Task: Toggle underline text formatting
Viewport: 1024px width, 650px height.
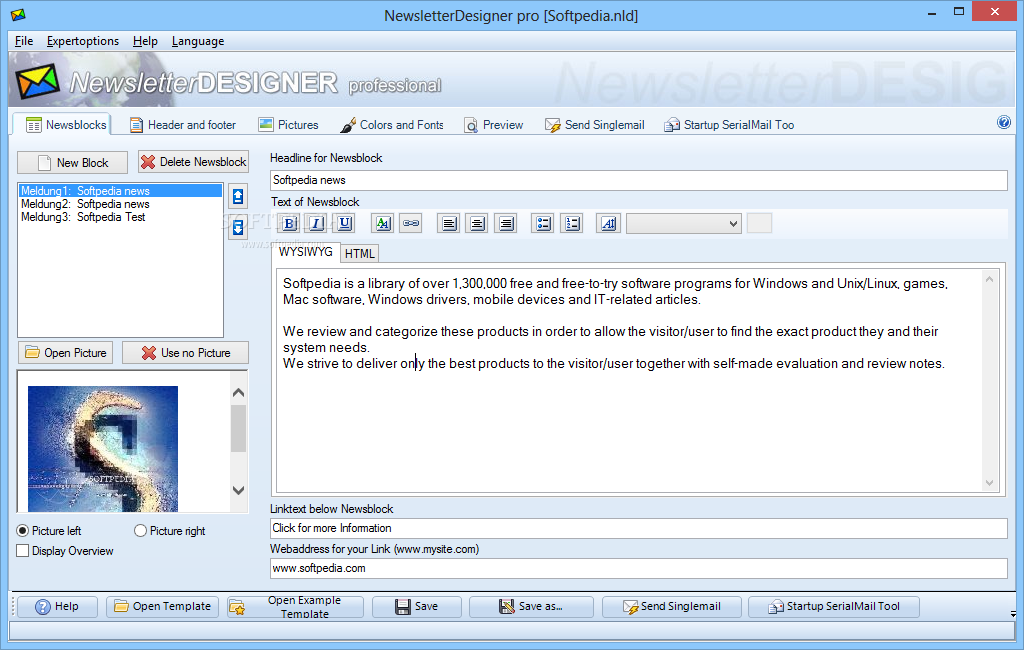Action: pyautogui.click(x=345, y=224)
